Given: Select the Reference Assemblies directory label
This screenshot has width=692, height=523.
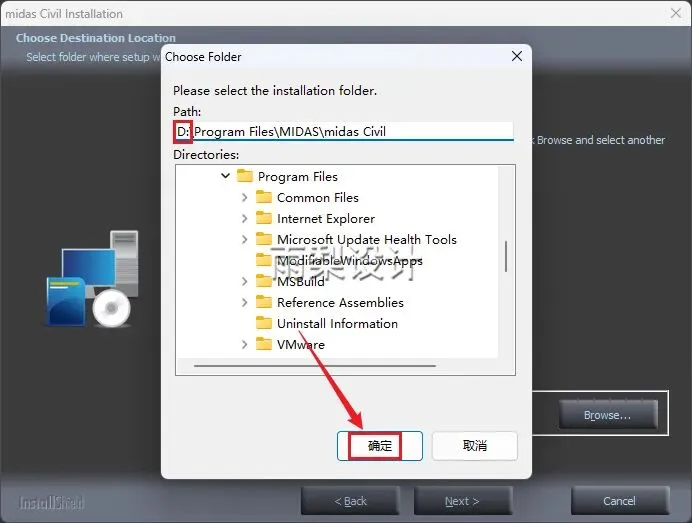Looking at the screenshot, I should 340,303.
